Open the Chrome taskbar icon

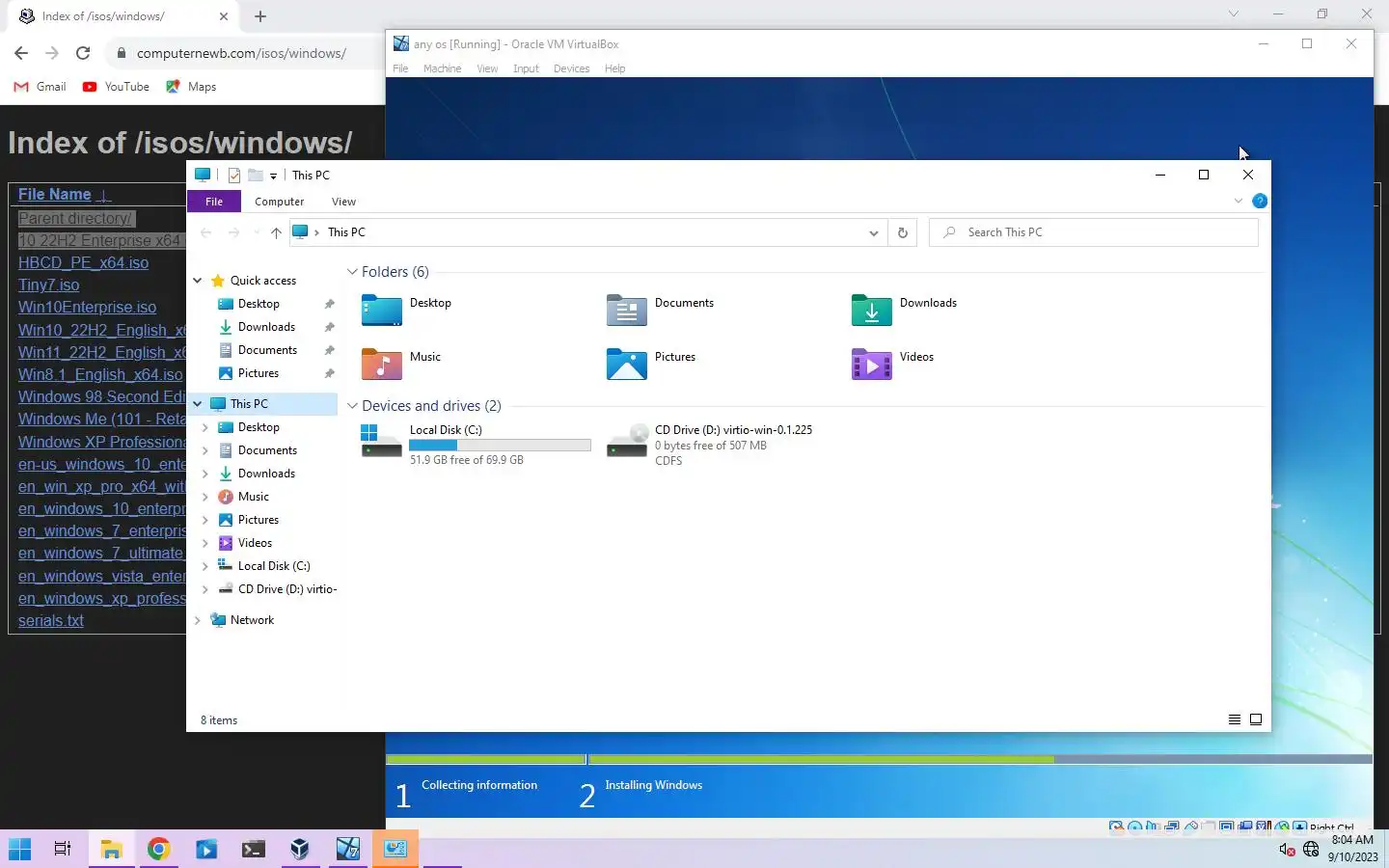tap(158, 849)
